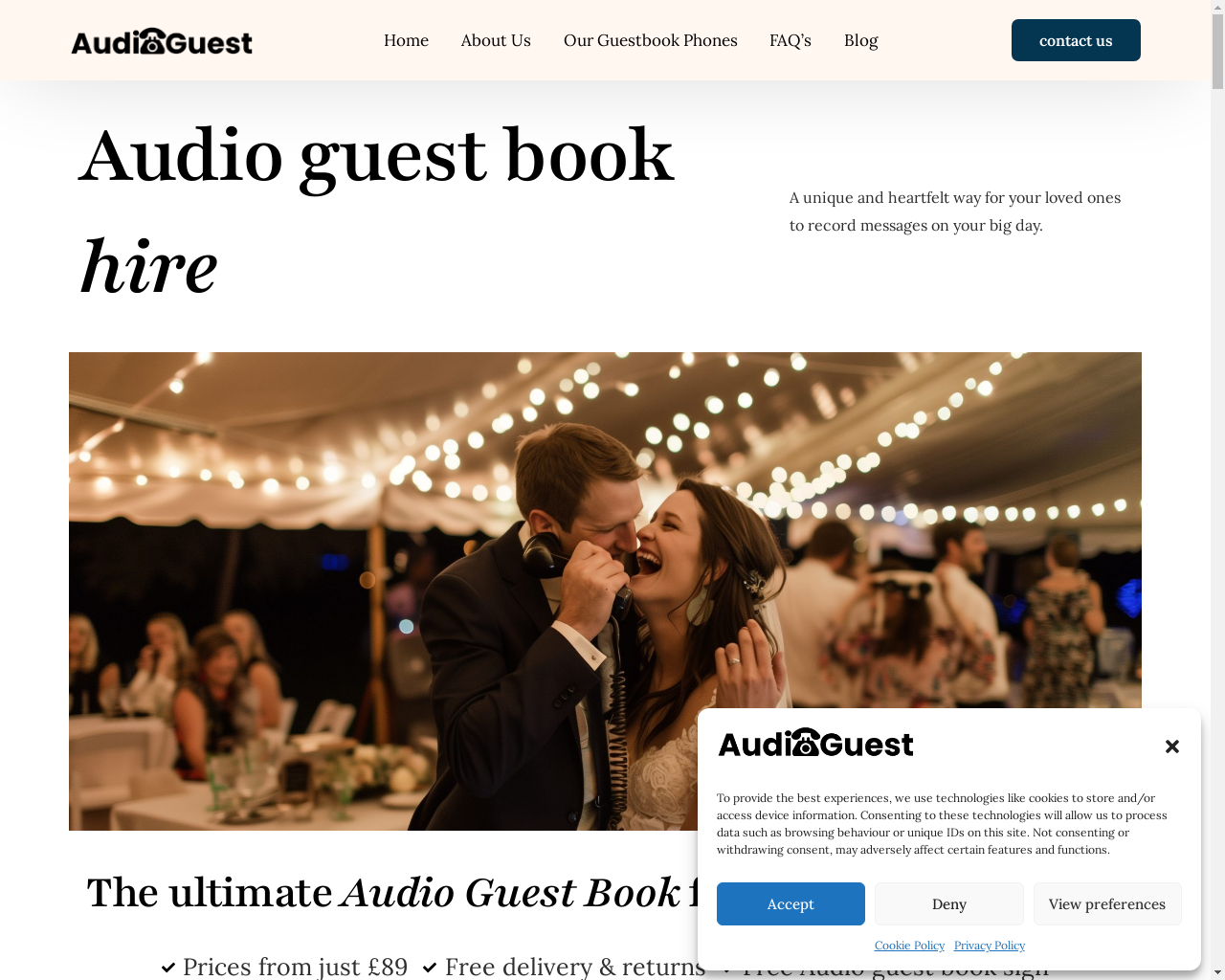Click the Audio guest book hire heading
This screenshot has height=980, width=1225.
click(377, 211)
